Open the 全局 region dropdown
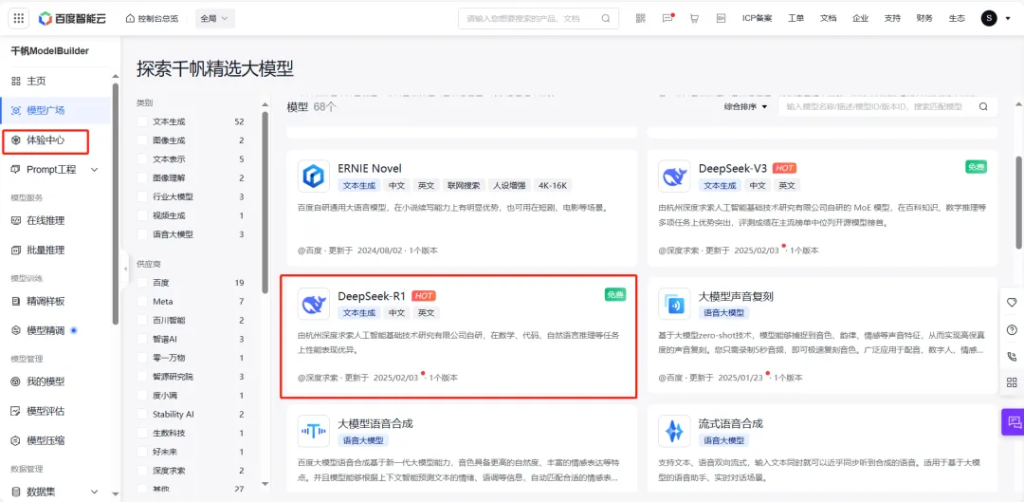This screenshot has width=1024, height=502. click(x=215, y=18)
